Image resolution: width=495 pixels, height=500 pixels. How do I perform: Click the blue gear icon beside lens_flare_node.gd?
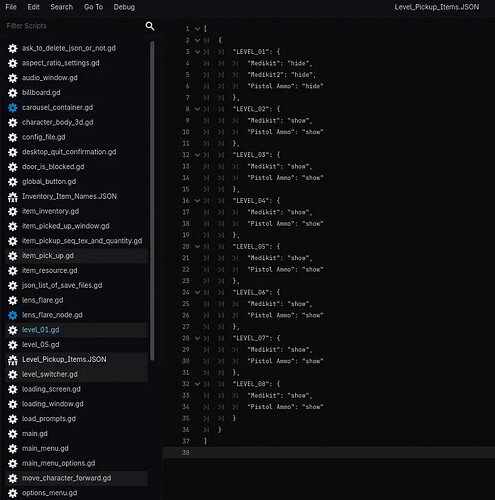coord(13,315)
